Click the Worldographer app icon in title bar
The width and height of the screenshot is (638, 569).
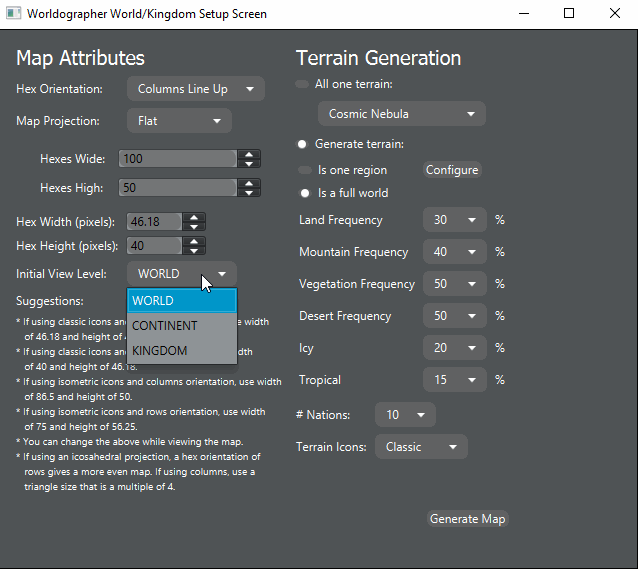click(13, 13)
